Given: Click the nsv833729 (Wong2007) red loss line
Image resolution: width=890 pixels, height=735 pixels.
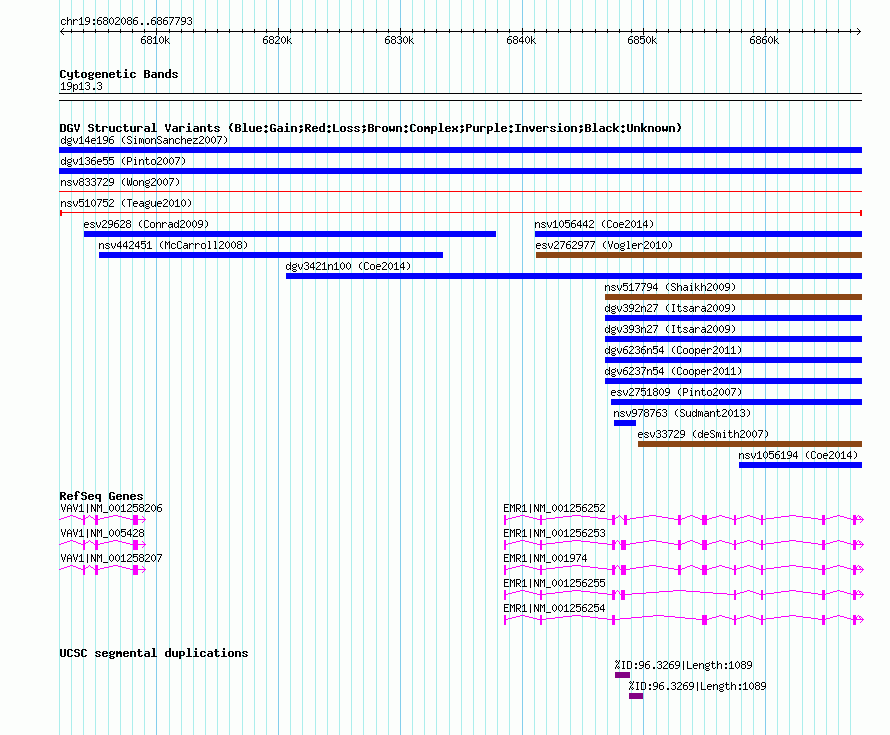Looking at the screenshot, I should pos(460,192).
